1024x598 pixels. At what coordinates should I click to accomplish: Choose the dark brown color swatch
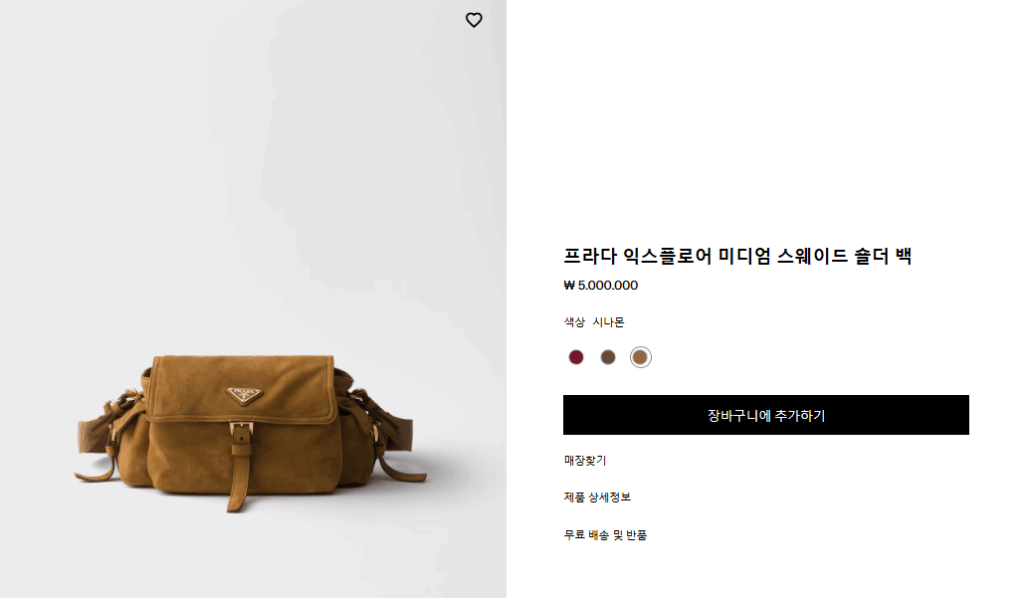608,357
